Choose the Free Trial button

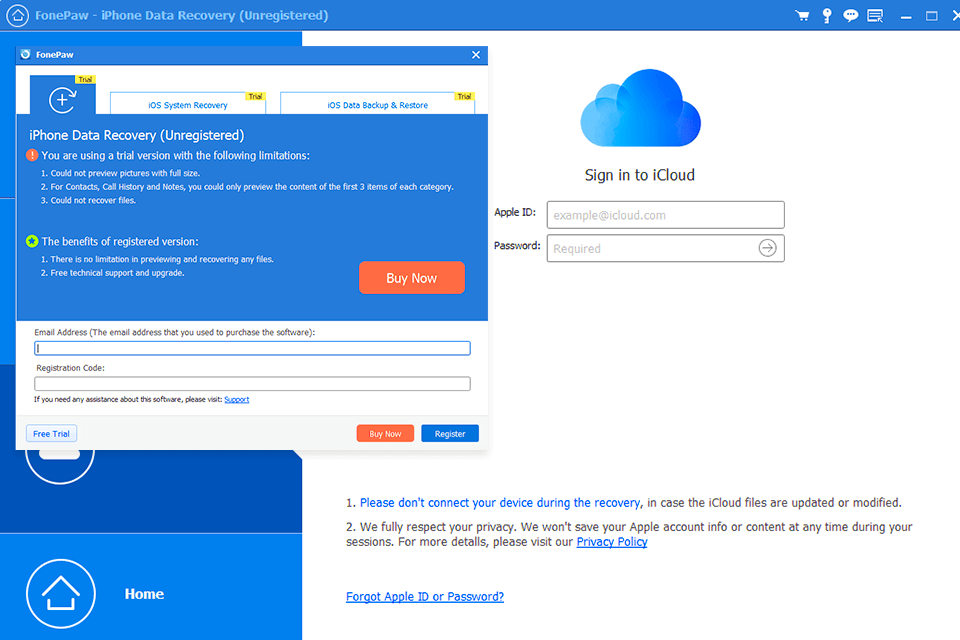(52, 434)
